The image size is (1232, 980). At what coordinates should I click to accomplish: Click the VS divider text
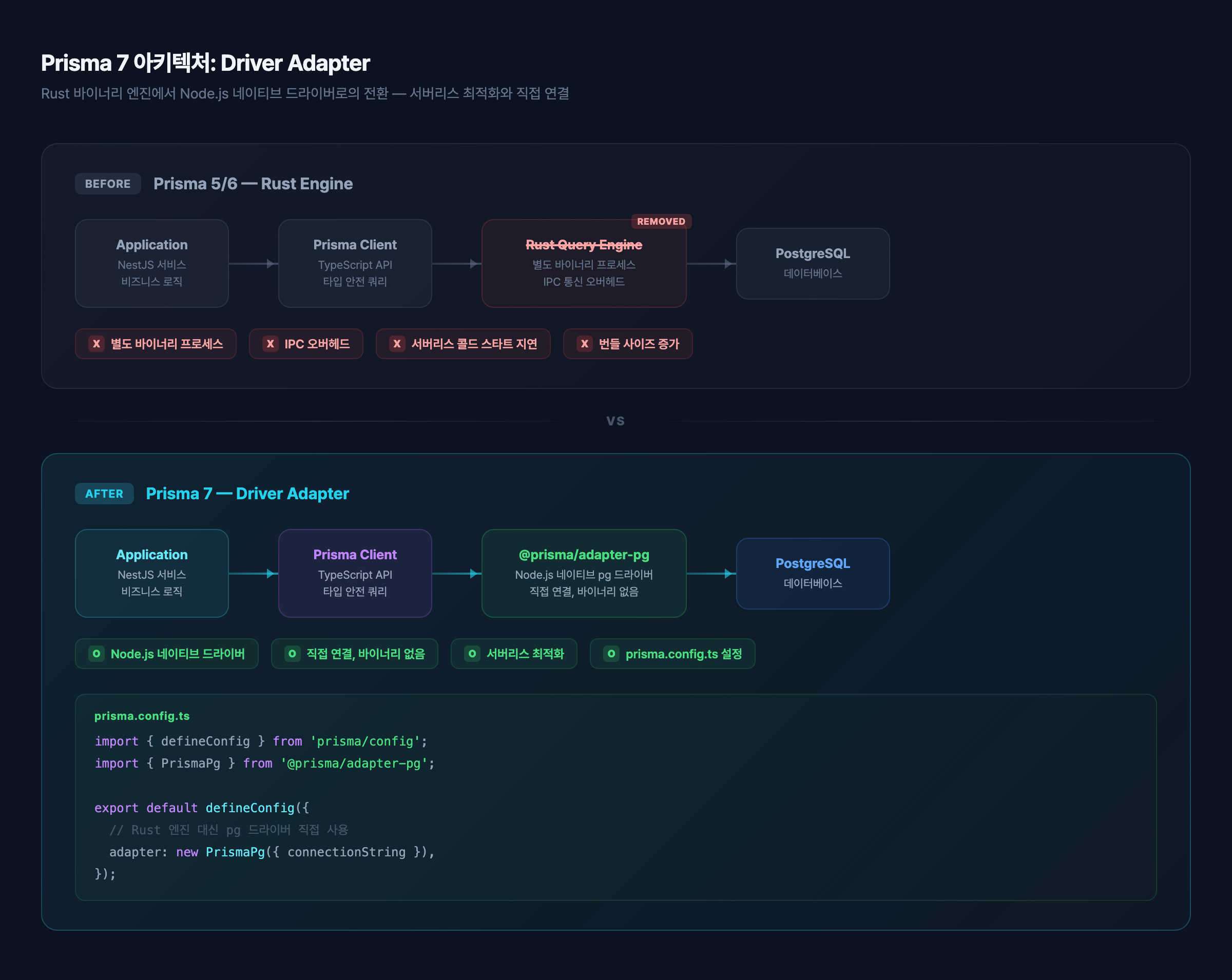coord(615,421)
